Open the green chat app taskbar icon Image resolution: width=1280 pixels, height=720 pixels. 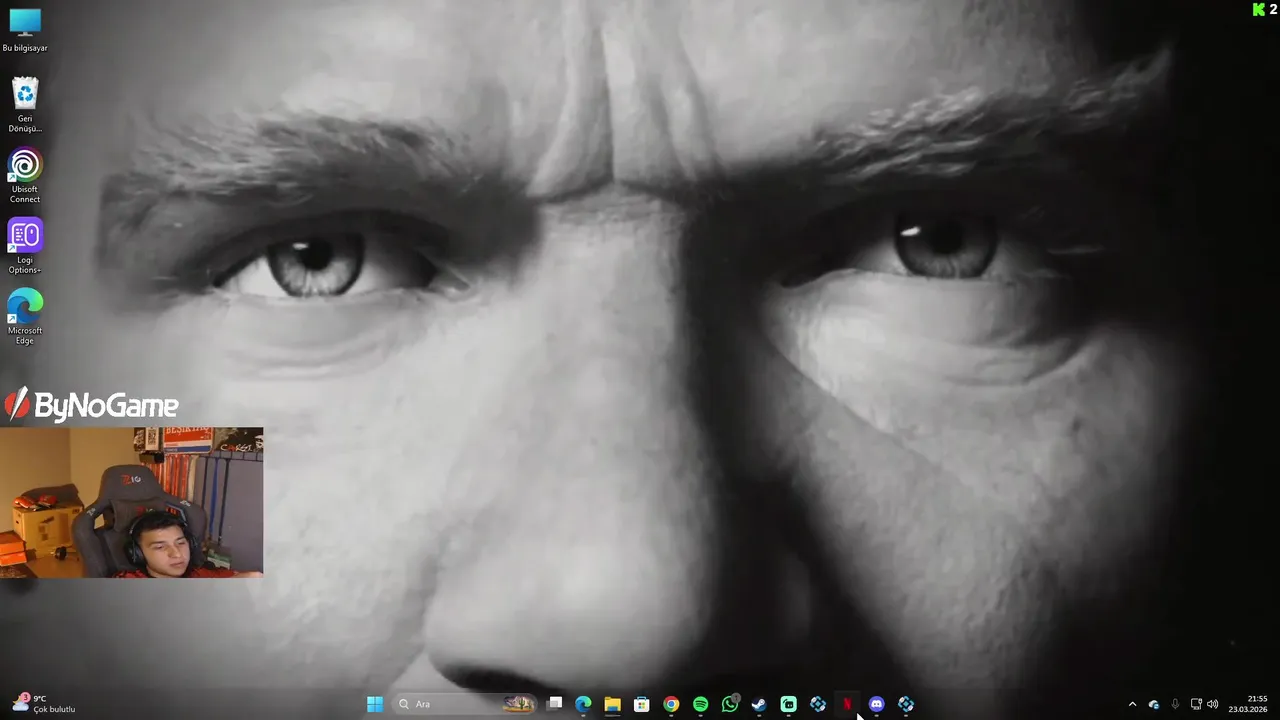click(788, 704)
